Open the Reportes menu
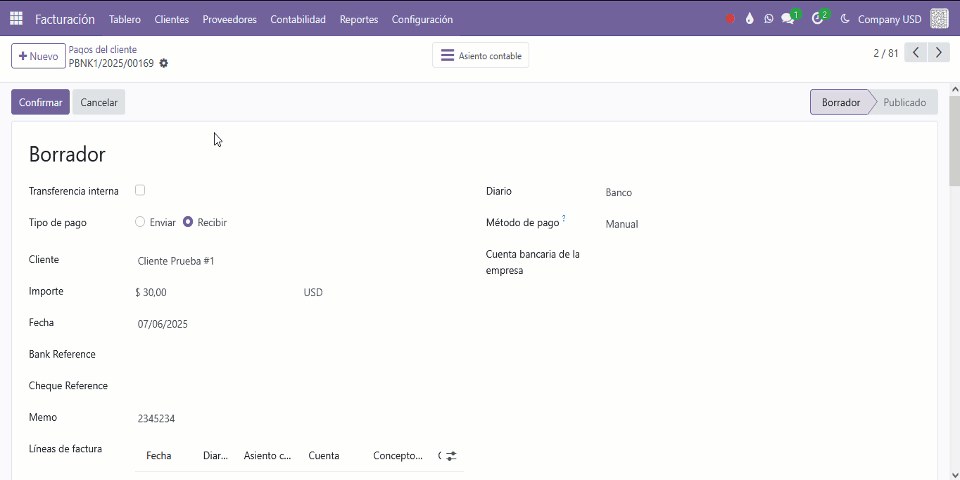 coord(359,19)
